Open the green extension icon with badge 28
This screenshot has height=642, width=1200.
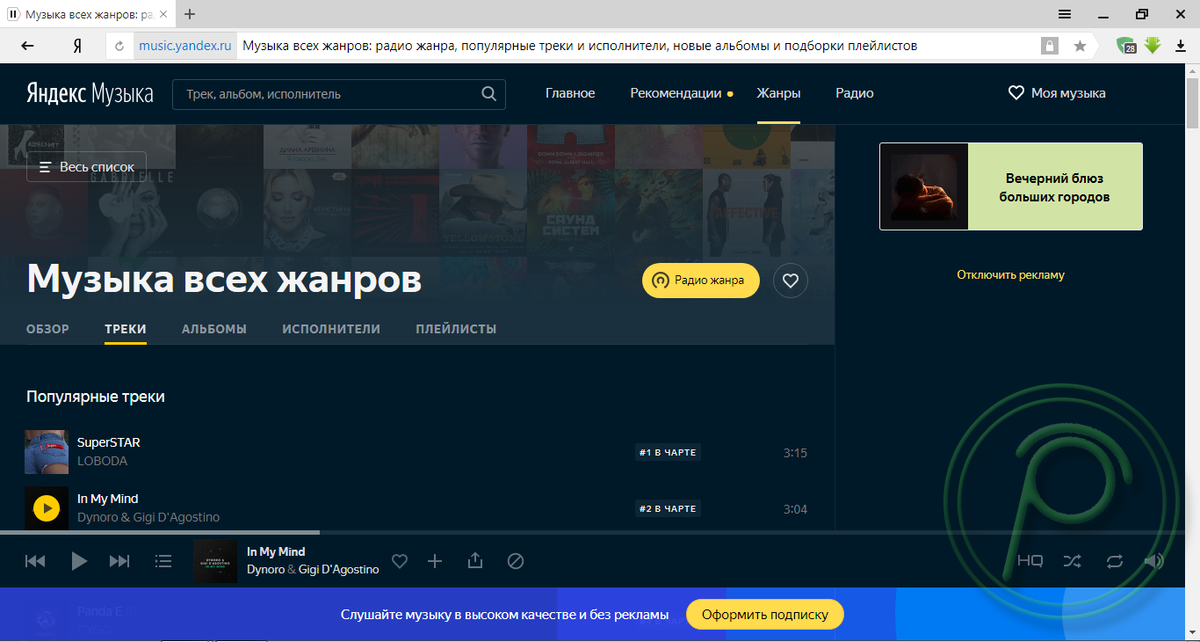tap(1126, 46)
